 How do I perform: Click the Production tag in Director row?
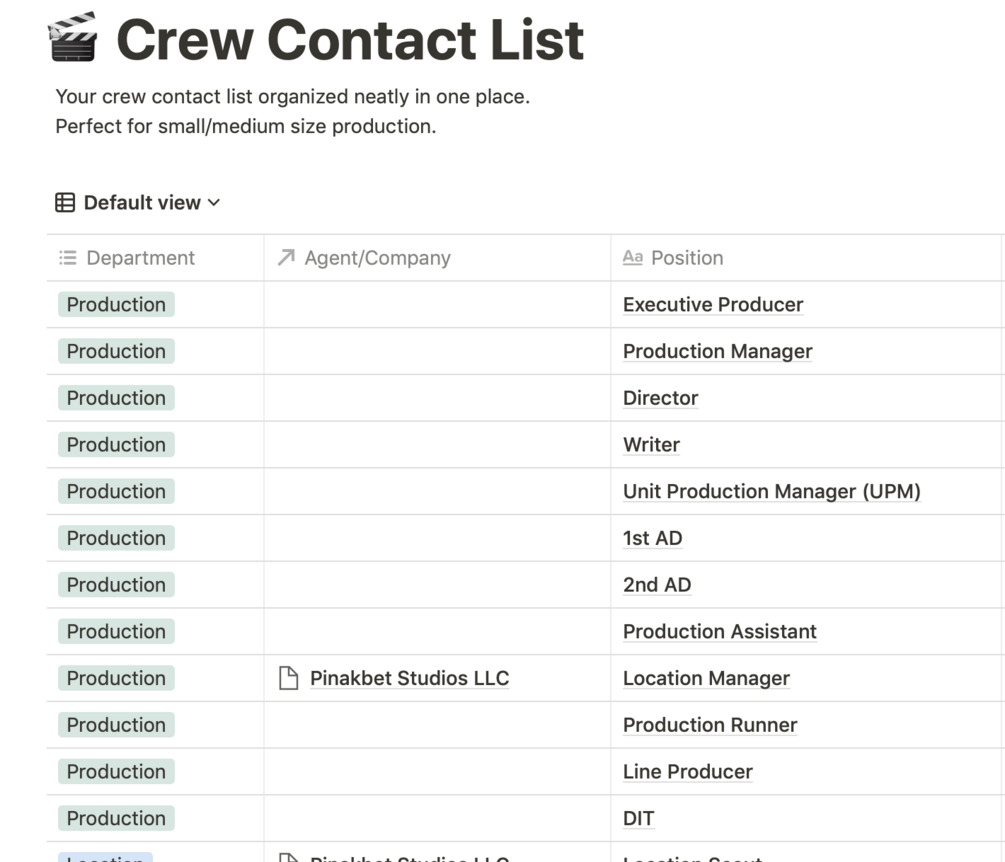coord(116,398)
